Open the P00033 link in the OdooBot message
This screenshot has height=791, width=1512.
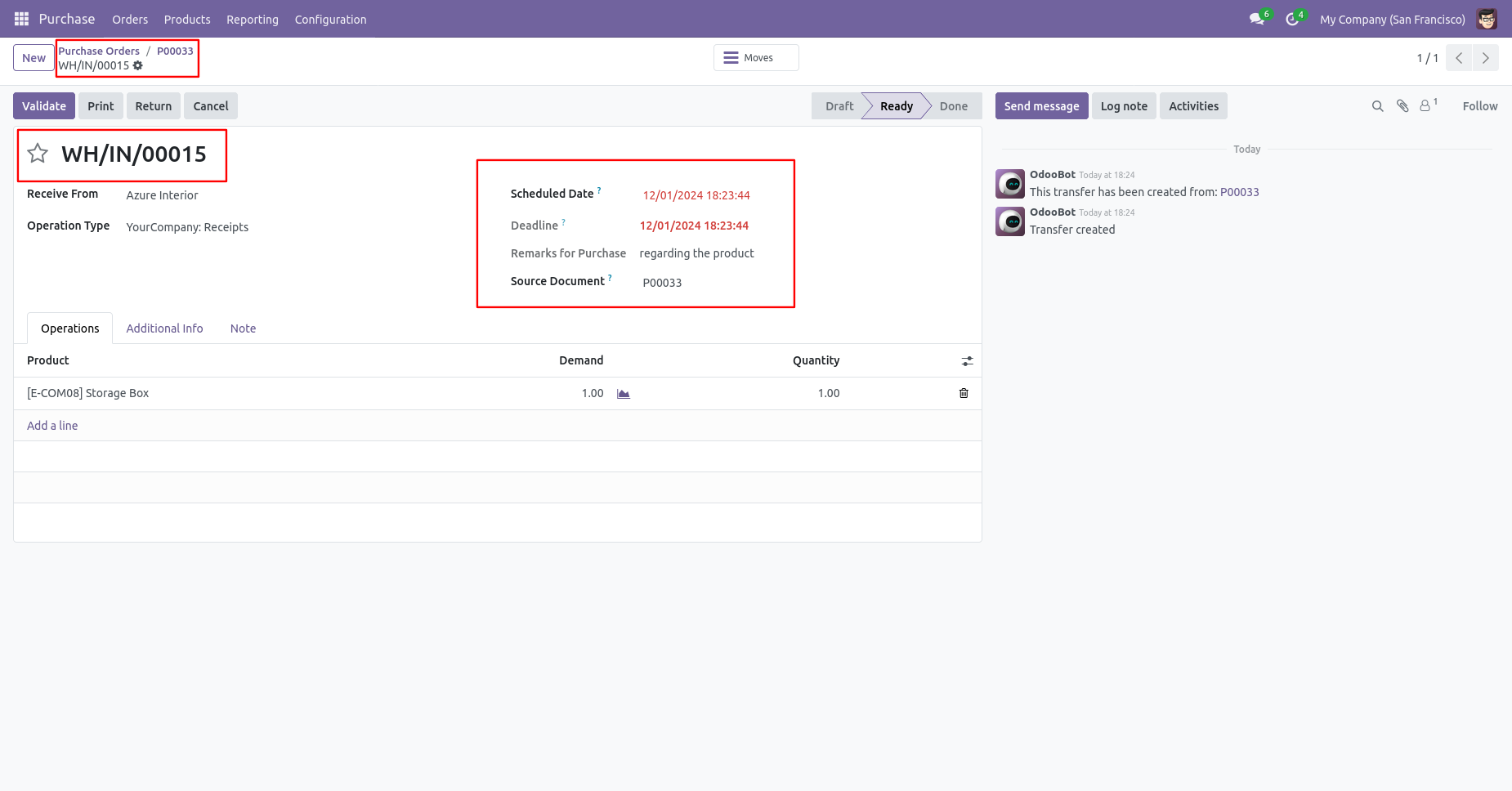1239,192
